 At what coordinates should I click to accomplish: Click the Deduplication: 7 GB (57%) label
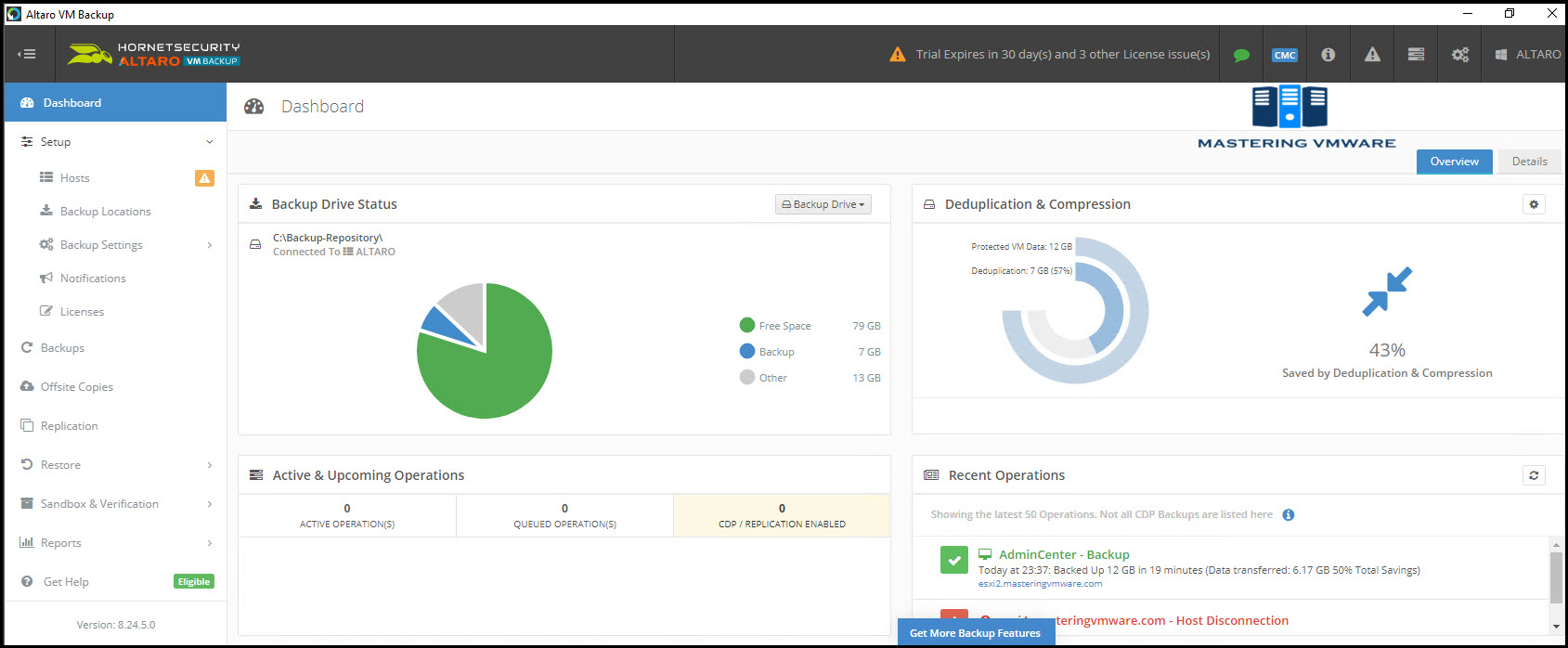(1021, 271)
